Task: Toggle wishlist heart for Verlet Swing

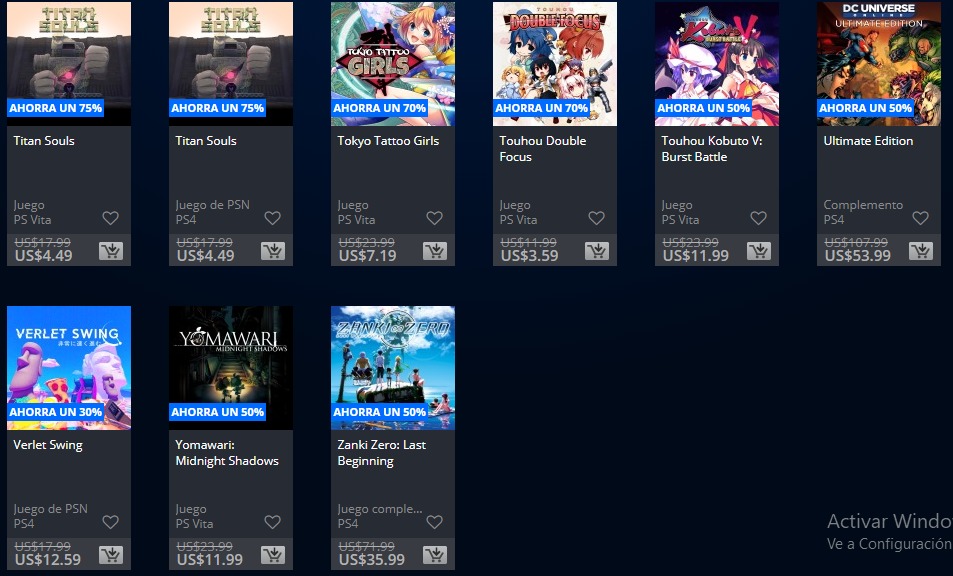Action: 111,521
